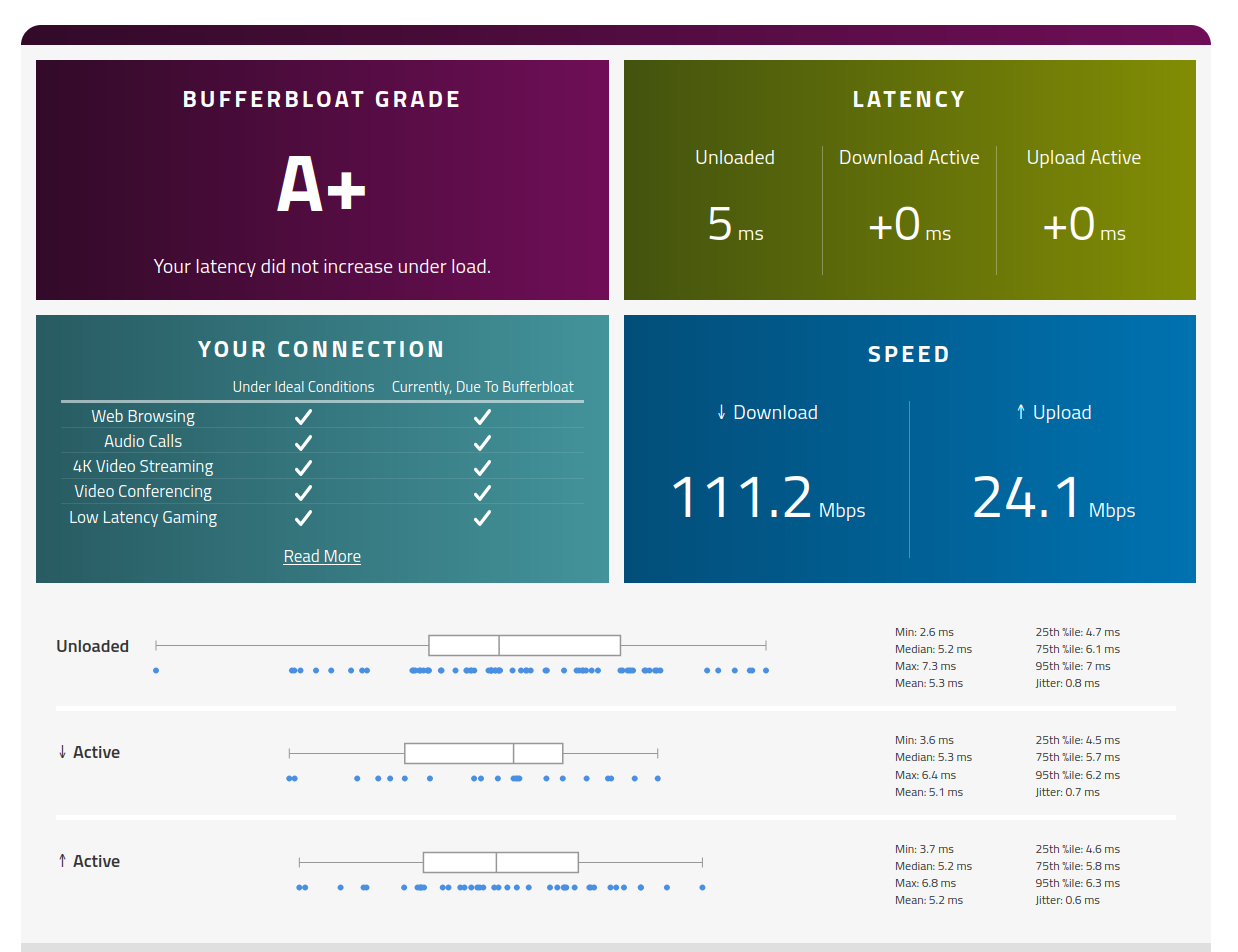Click the YOUR CONNECTION heading
The height and width of the screenshot is (952, 1238).
click(322, 350)
